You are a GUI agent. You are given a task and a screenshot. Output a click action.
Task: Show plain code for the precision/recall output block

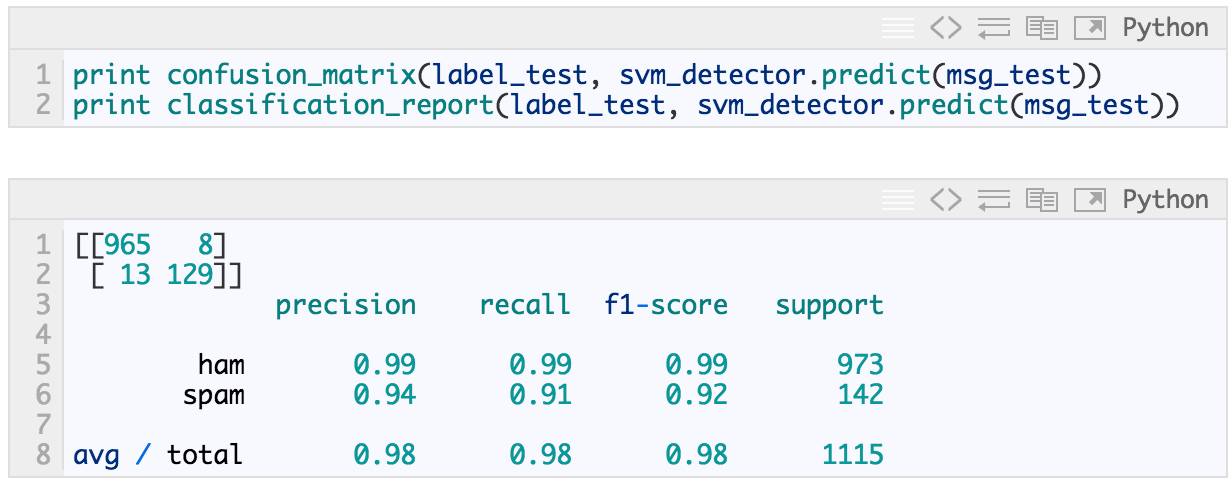pyautogui.click(x=945, y=200)
